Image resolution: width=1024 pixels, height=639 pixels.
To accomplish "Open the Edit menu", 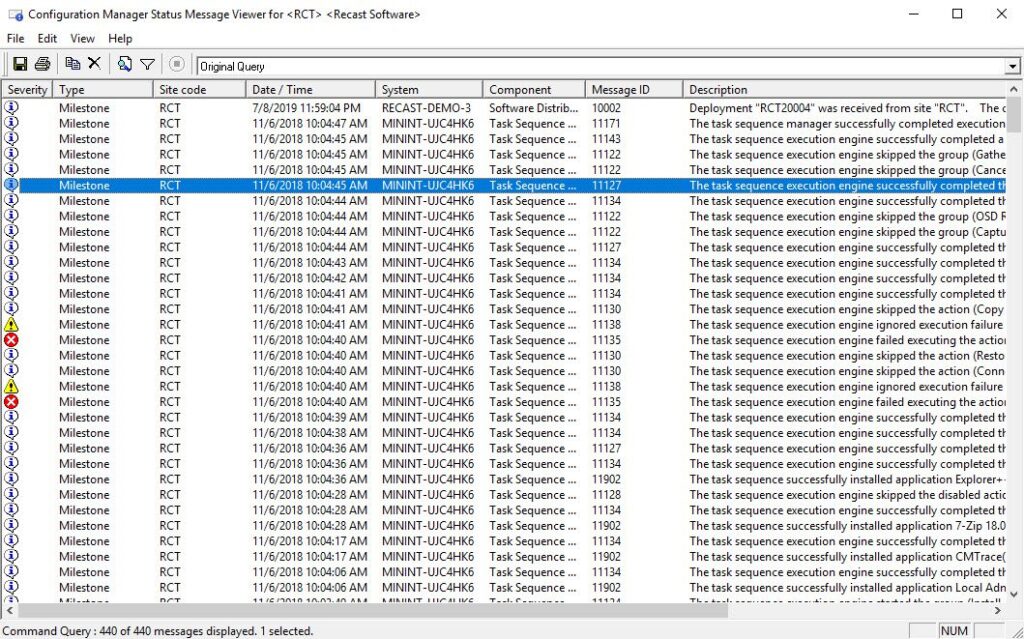I will 46,38.
